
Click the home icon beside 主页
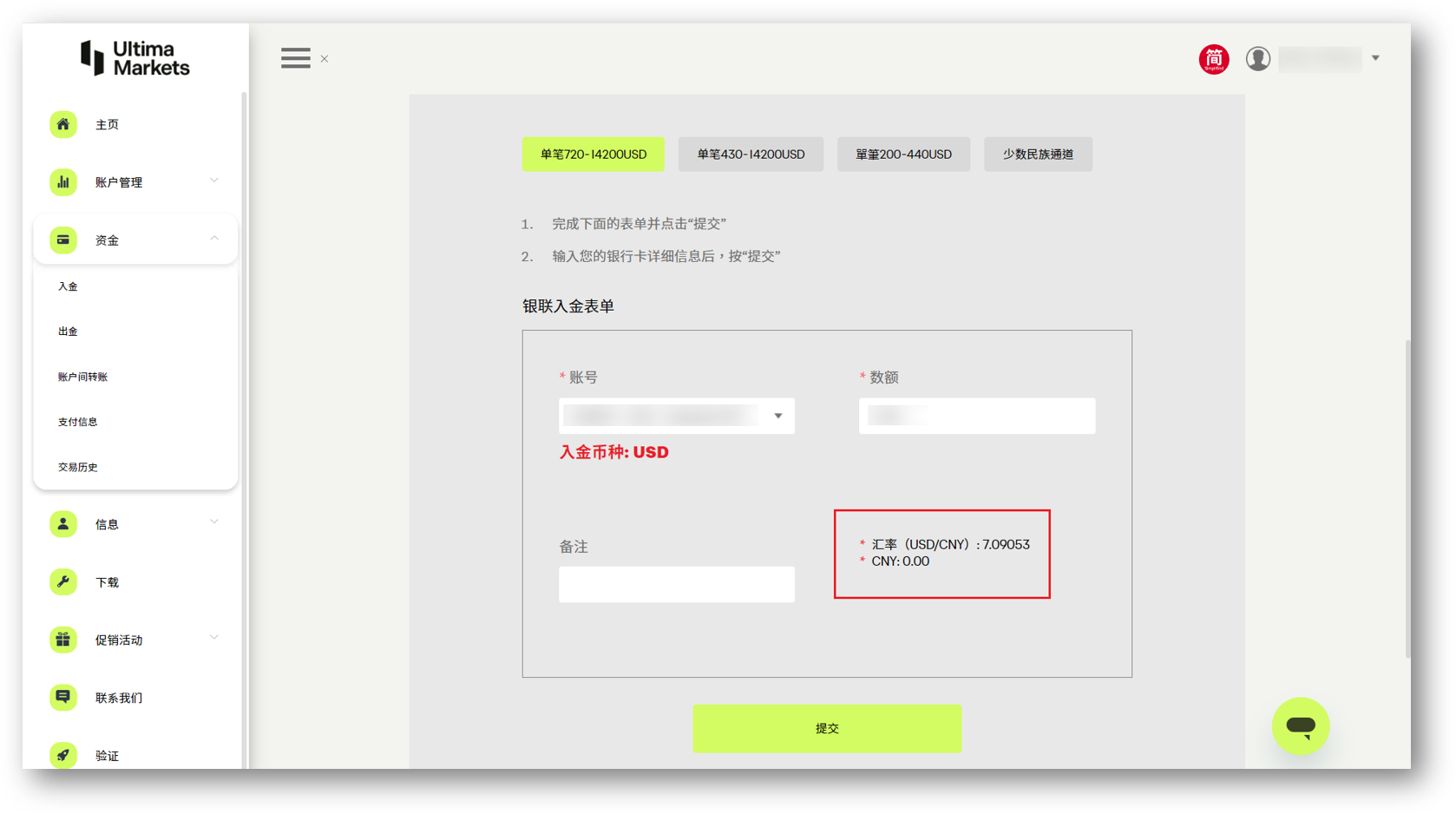[x=63, y=124]
